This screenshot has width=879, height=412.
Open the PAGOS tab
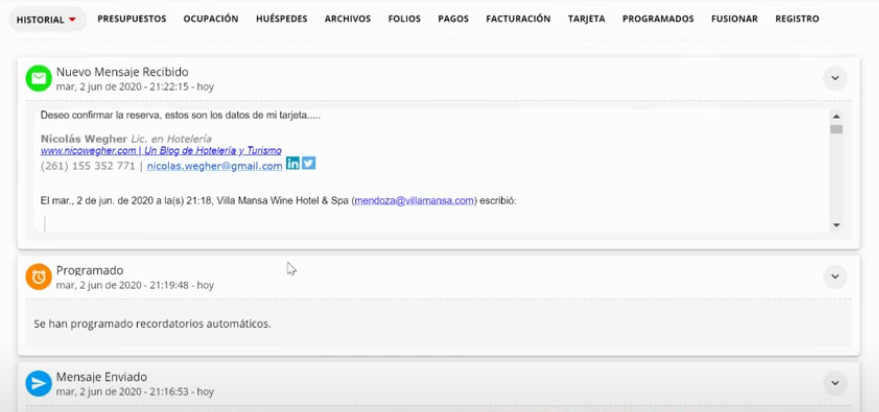click(454, 19)
